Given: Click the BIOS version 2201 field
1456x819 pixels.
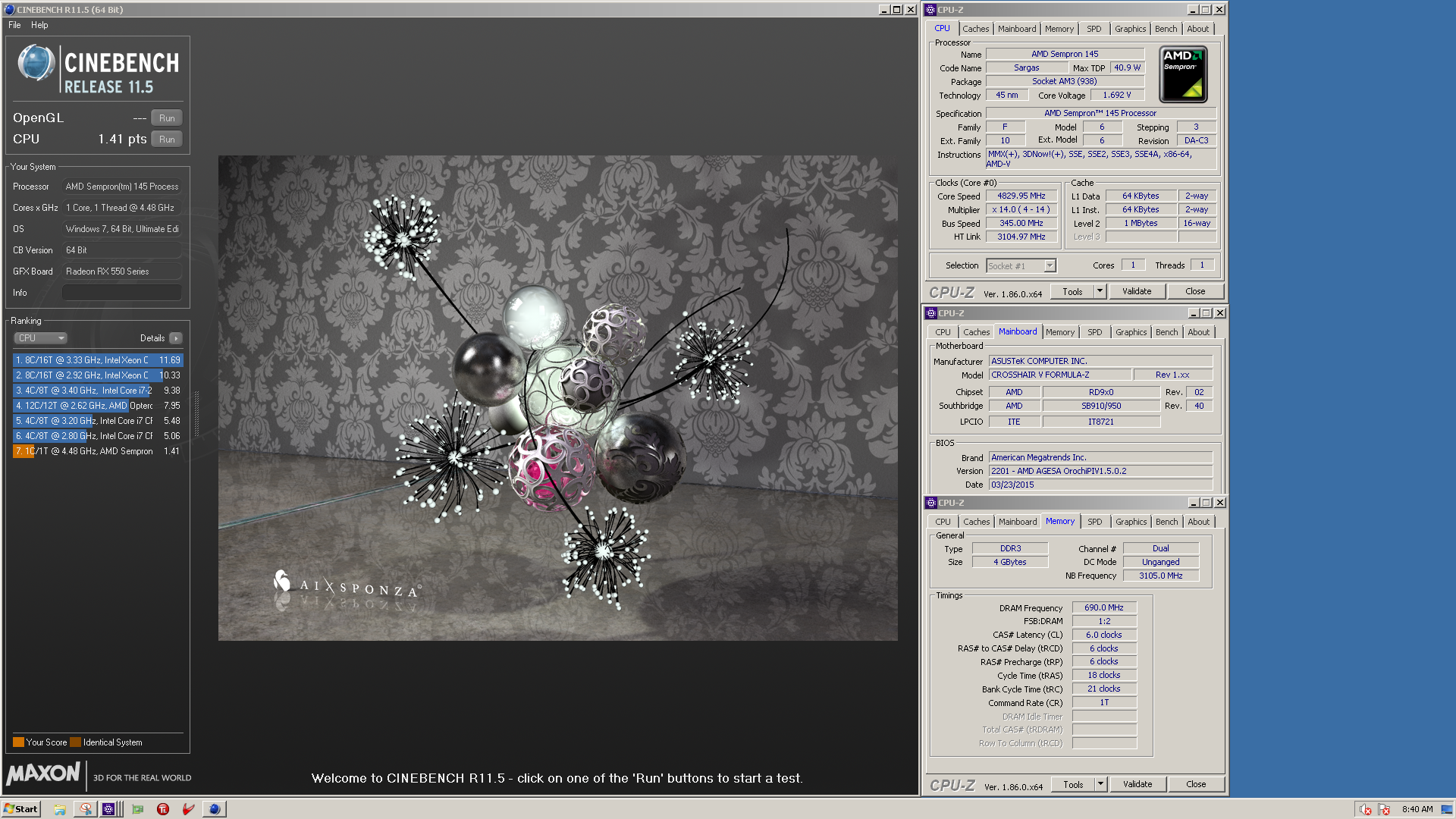Looking at the screenshot, I should click(1100, 471).
